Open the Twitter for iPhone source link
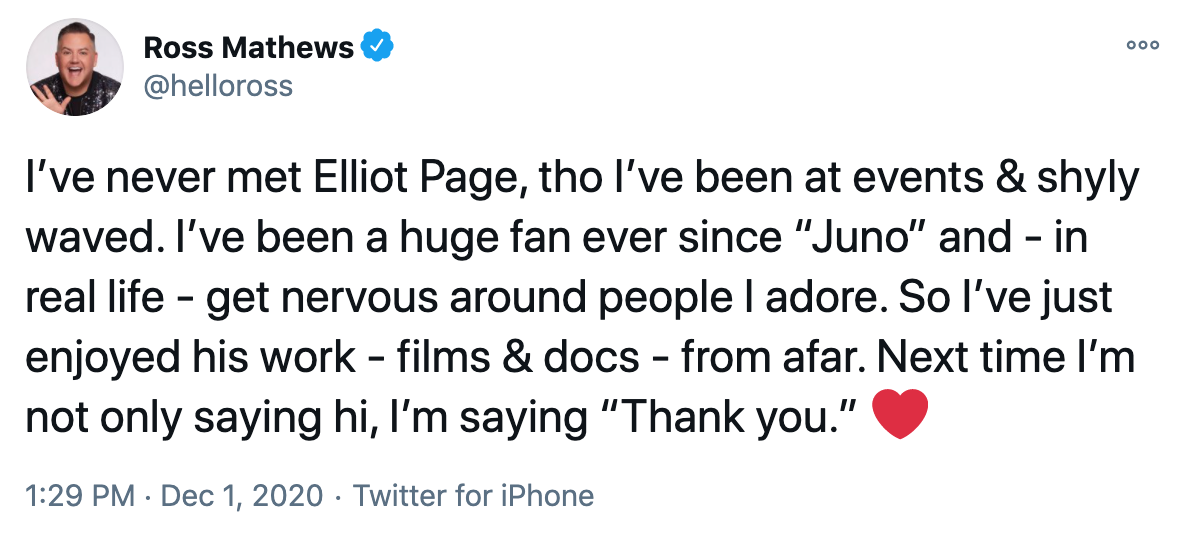The height and width of the screenshot is (538, 1186). click(x=473, y=495)
